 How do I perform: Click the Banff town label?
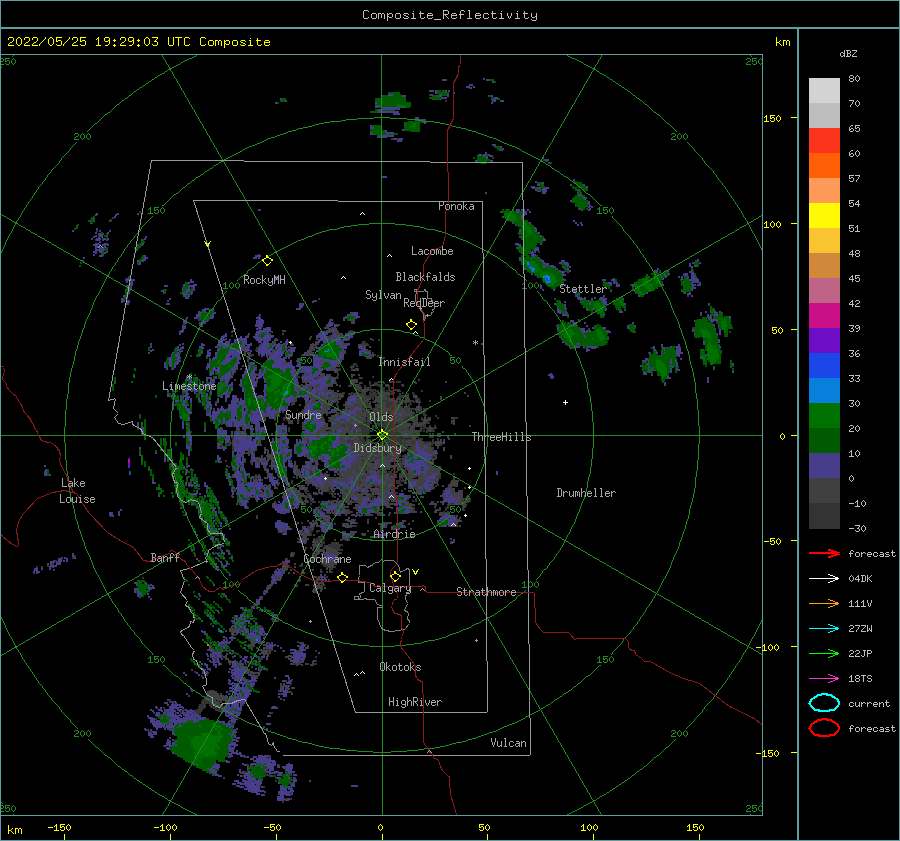(165, 557)
